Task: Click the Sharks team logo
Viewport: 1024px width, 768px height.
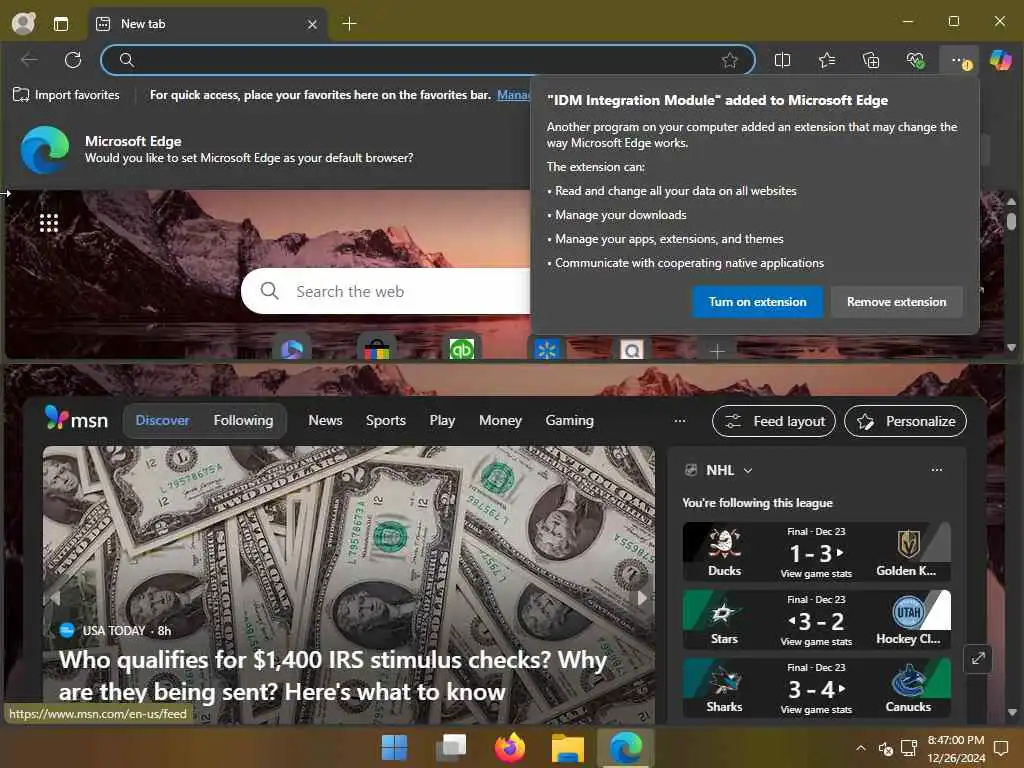Action: (x=724, y=680)
